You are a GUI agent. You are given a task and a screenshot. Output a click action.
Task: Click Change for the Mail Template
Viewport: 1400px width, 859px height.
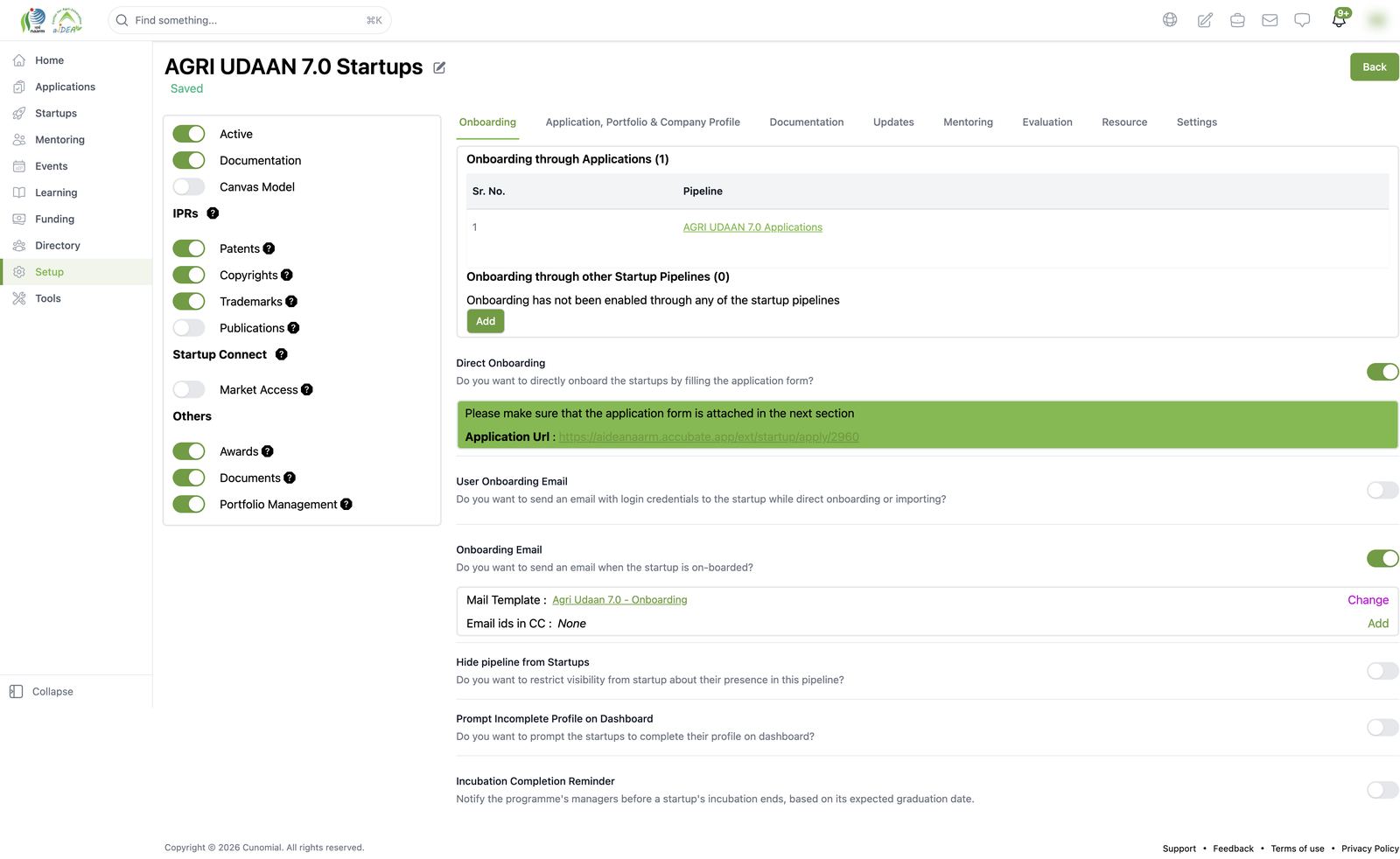click(x=1368, y=600)
